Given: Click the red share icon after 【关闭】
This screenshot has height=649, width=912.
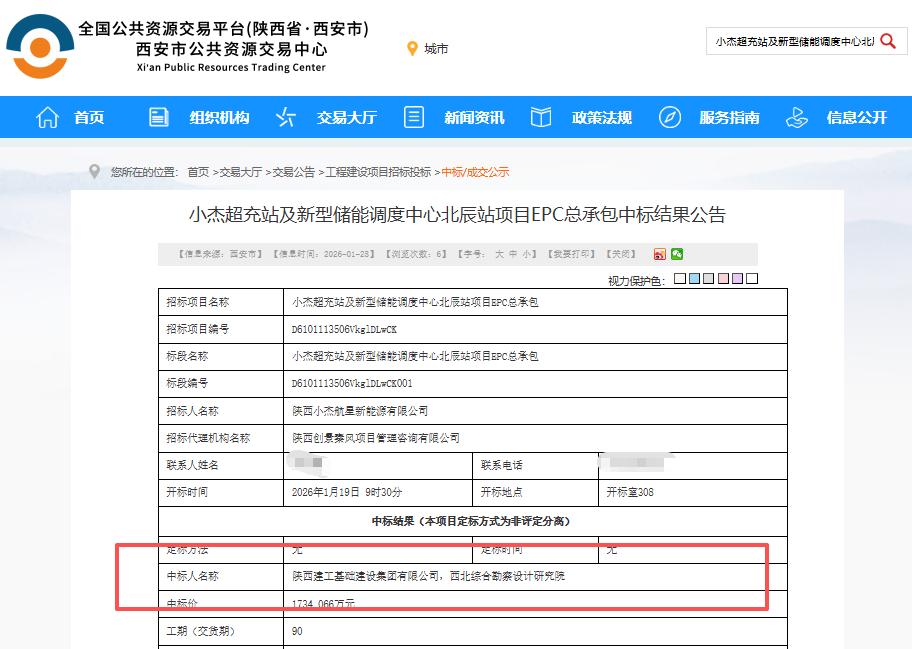Looking at the screenshot, I should (x=660, y=255).
